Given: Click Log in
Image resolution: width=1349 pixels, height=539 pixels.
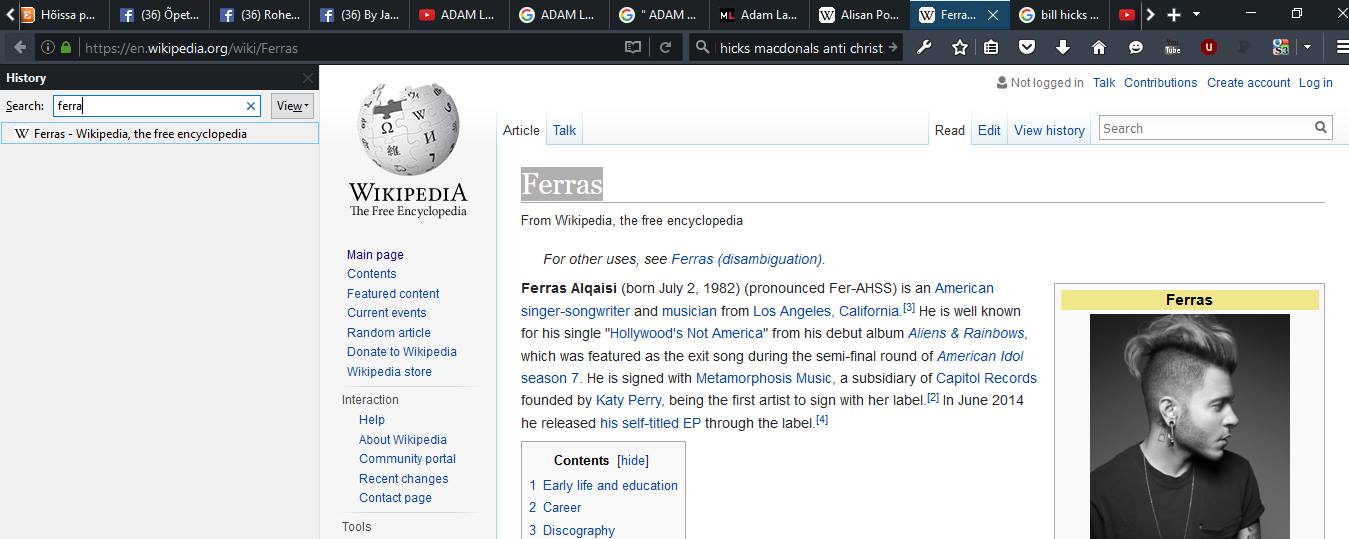Looking at the screenshot, I should [x=1315, y=83].
